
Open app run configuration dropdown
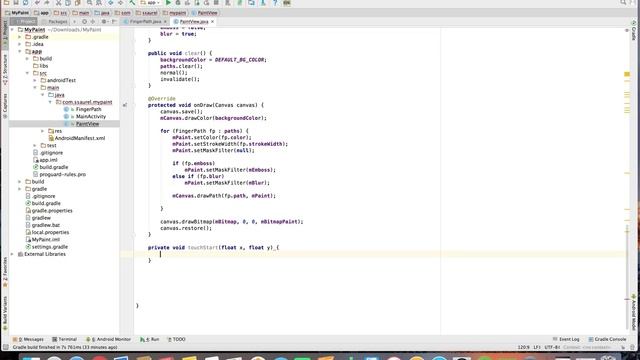(x=150, y=2)
